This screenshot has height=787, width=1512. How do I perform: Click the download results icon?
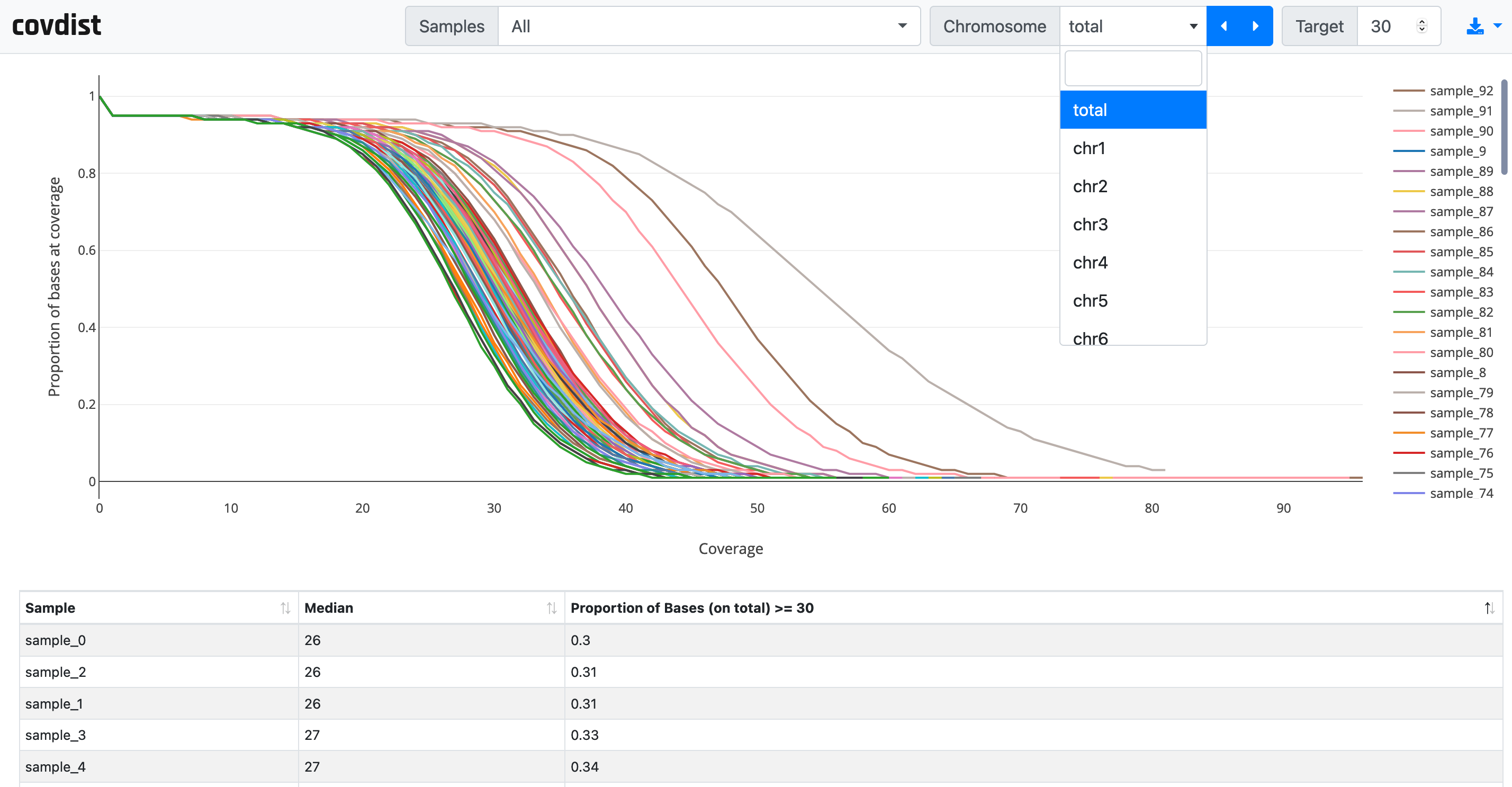coord(1475,26)
